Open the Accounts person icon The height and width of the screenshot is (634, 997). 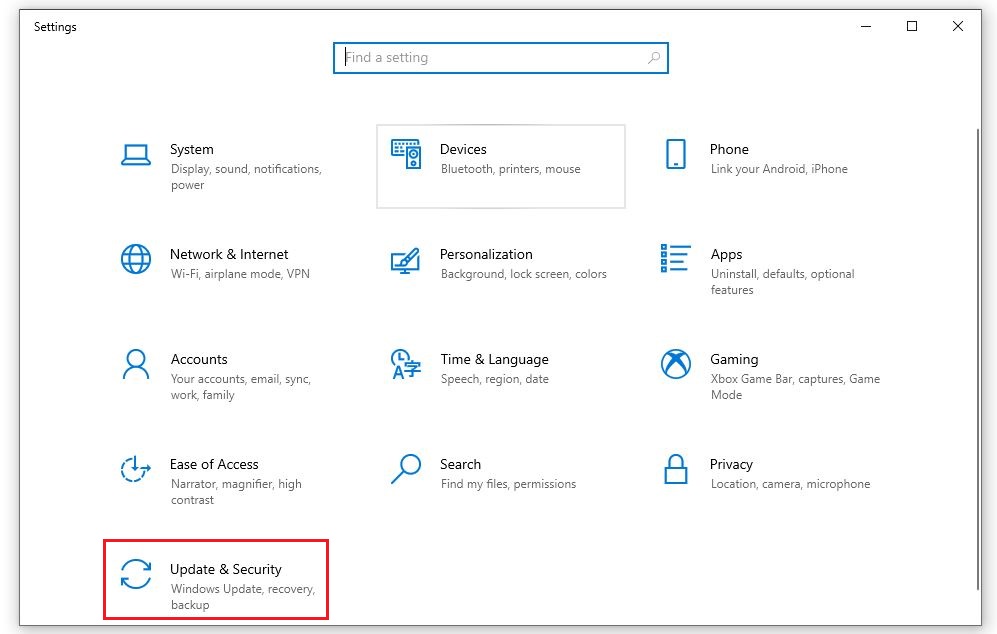tap(135, 364)
